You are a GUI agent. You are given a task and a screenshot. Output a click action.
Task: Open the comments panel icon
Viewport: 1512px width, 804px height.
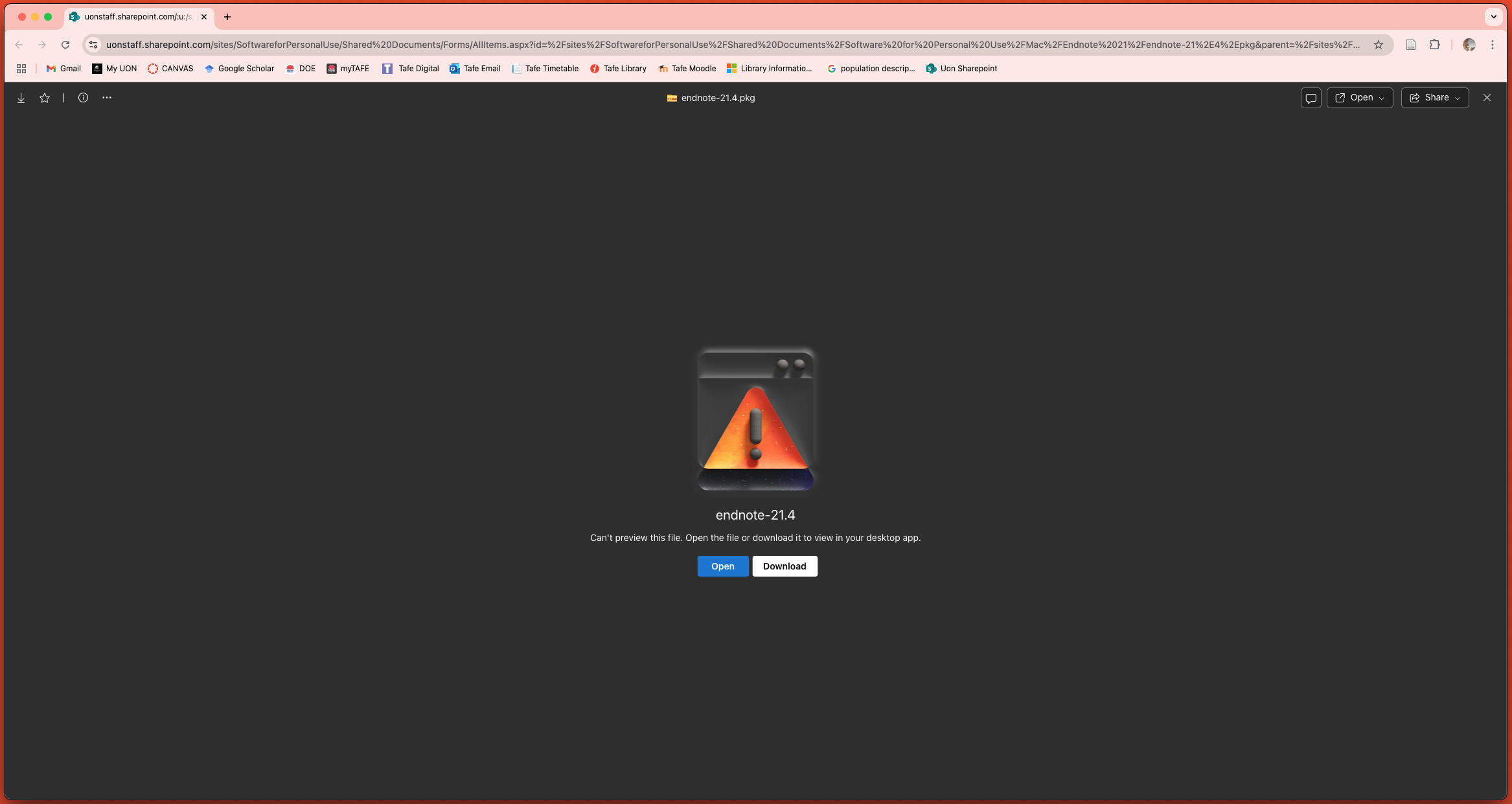click(1310, 97)
